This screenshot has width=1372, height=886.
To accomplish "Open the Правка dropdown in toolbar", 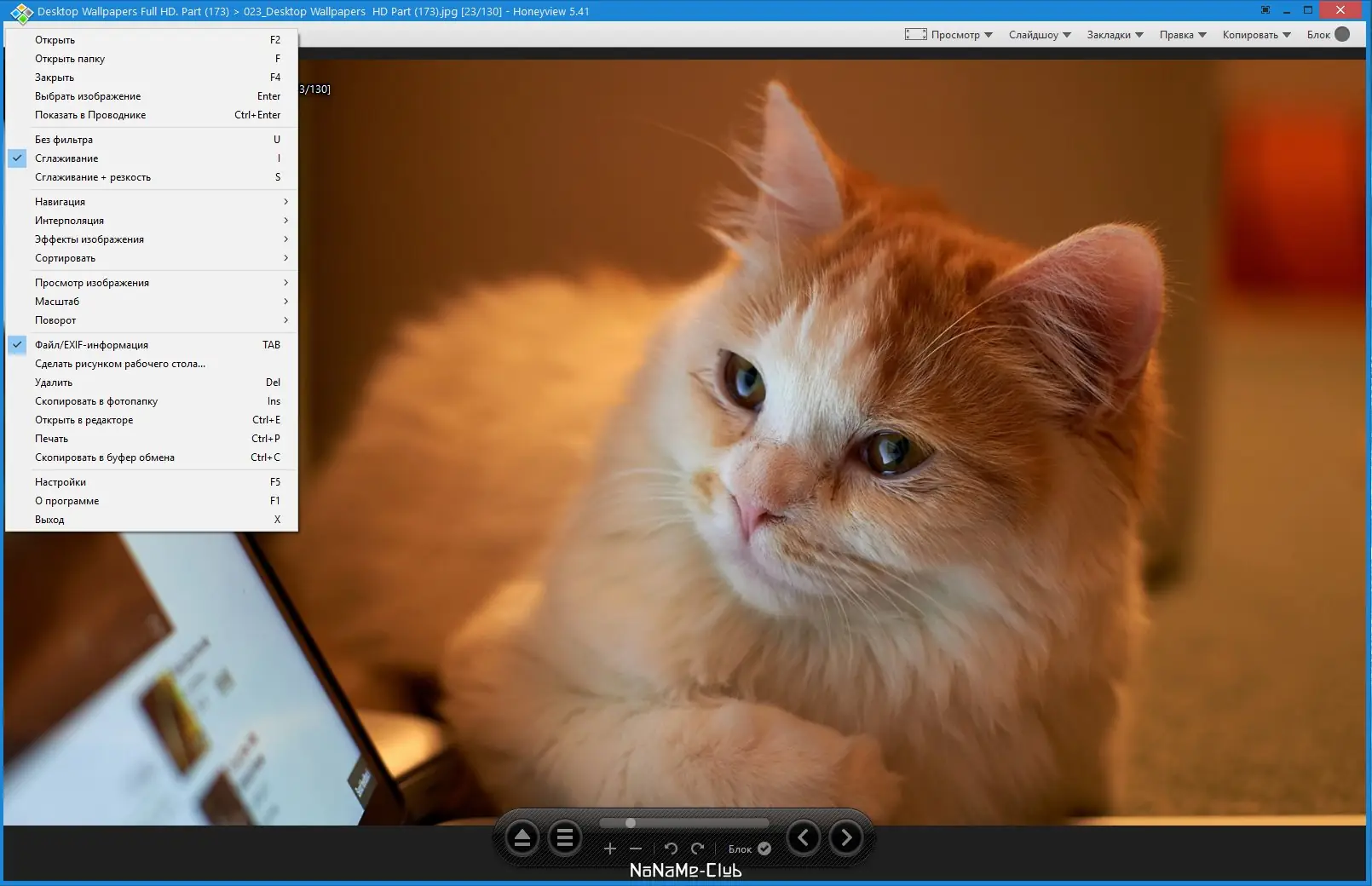I will tap(1183, 35).
